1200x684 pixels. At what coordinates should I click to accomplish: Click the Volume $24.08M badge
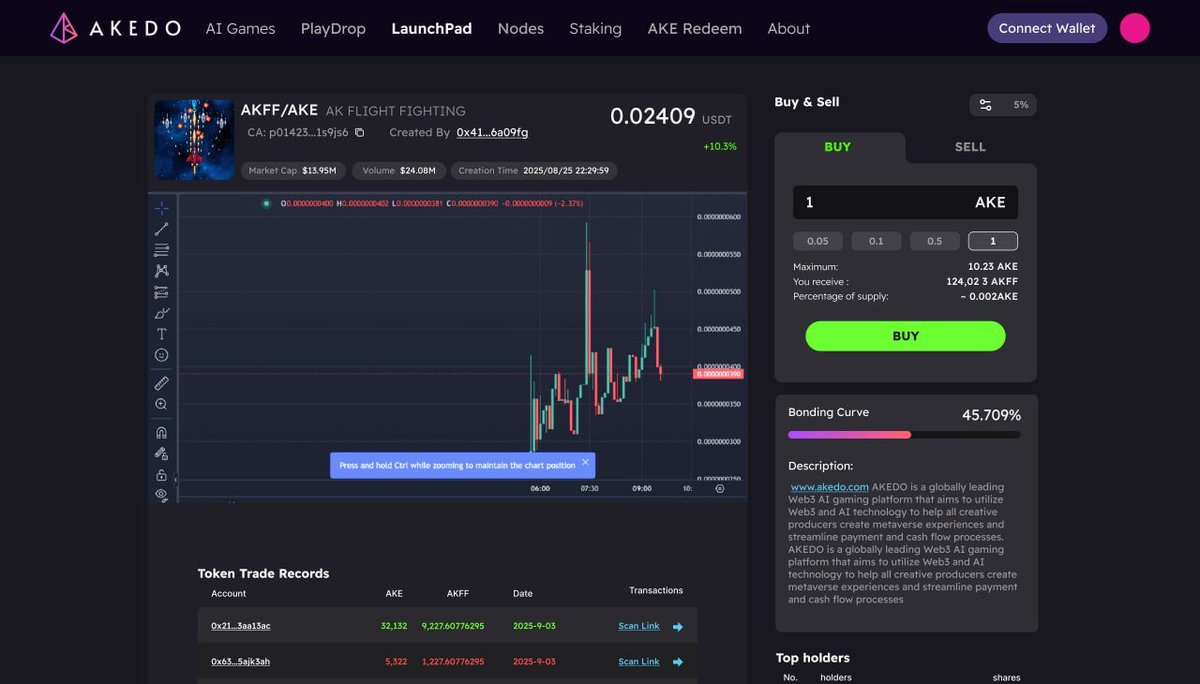[x=399, y=170]
